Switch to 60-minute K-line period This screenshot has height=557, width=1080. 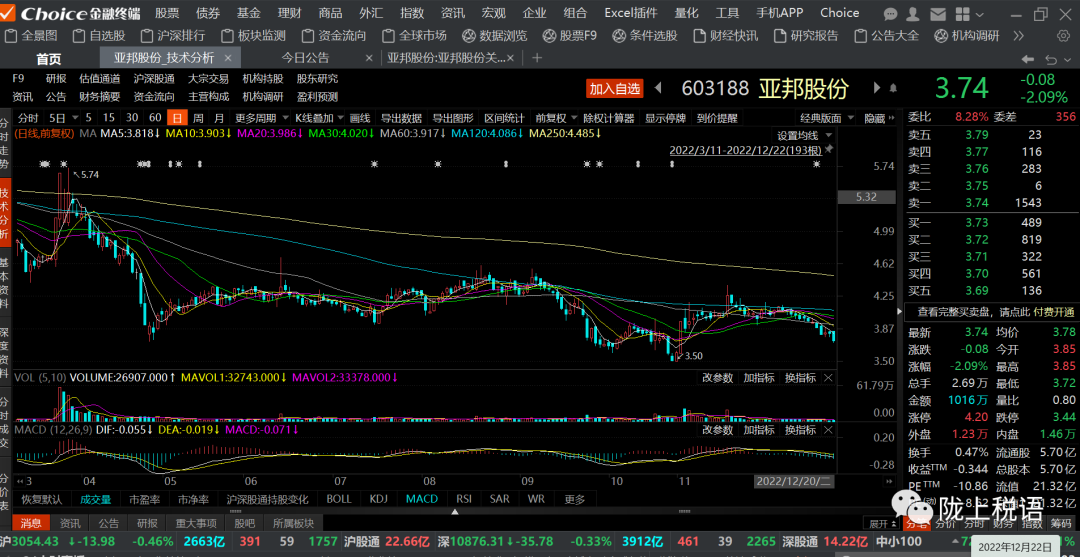click(155, 118)
